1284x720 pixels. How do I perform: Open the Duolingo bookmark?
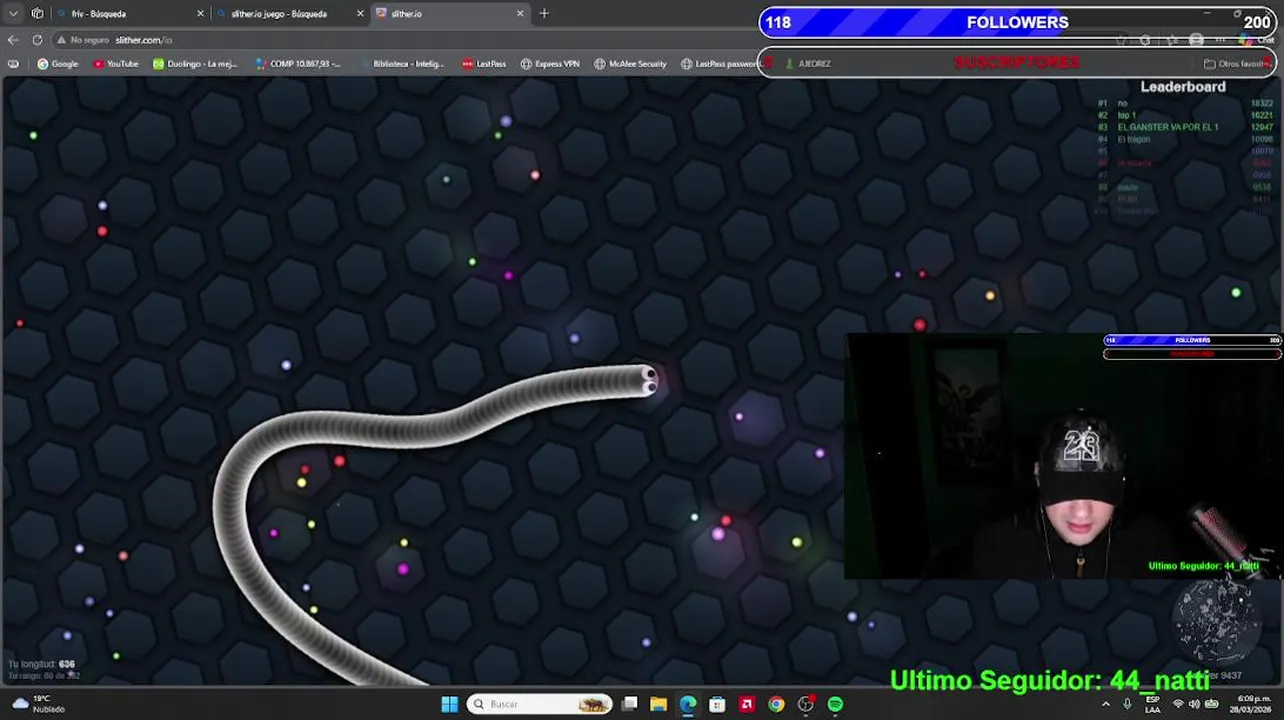[195, 64]
